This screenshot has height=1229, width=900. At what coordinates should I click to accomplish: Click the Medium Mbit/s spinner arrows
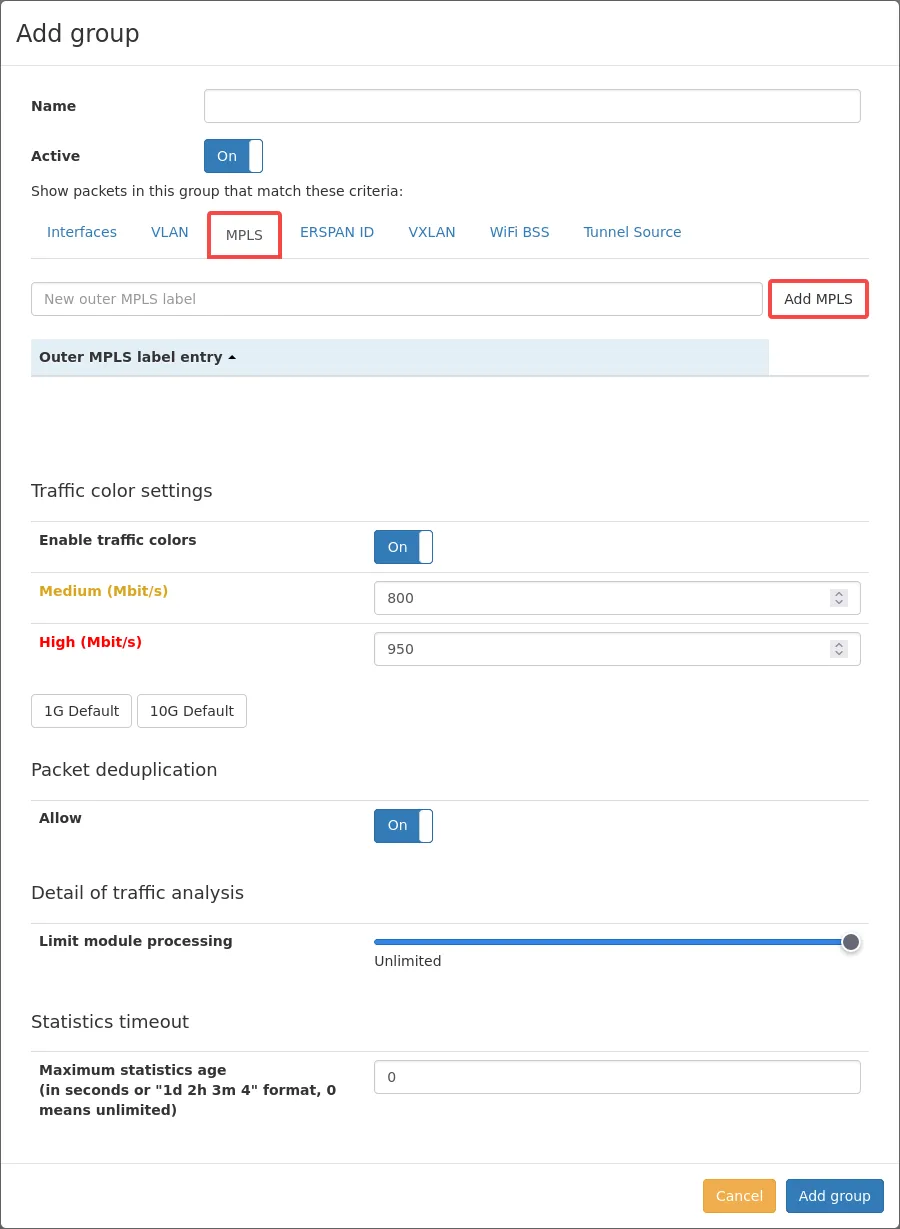click(838, 598)
